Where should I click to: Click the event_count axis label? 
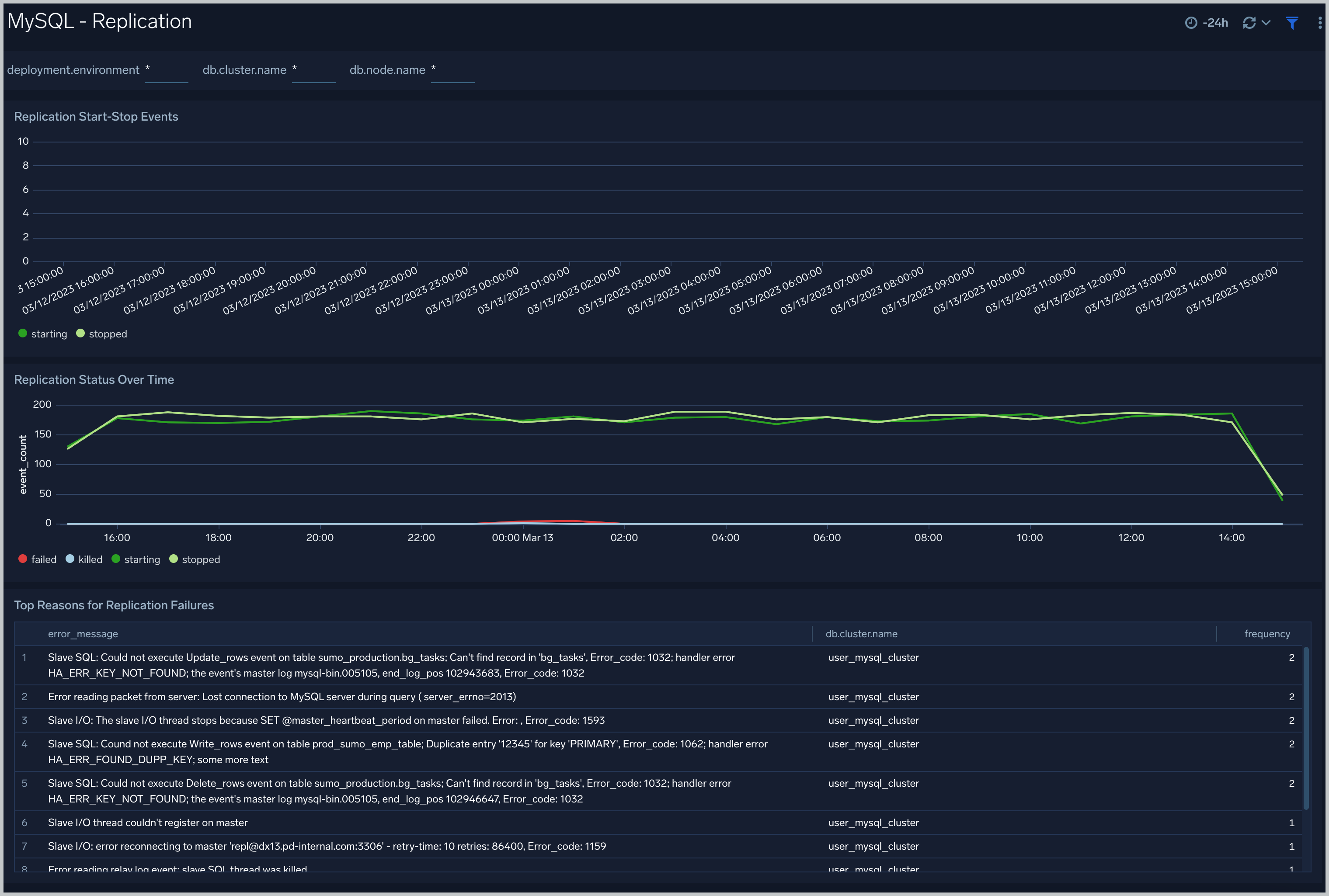point(23,464)
